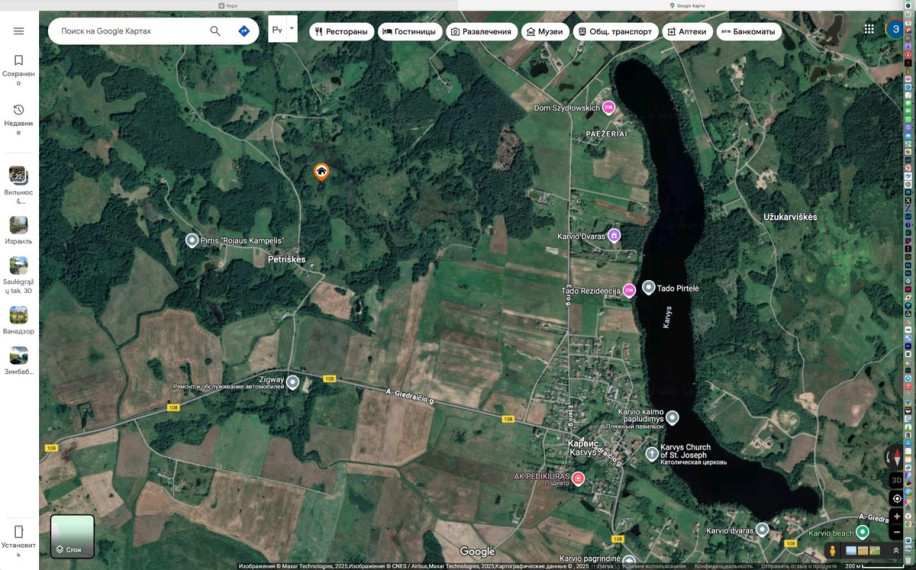916x570 pixels.
Task: Choose the Банкоматы filter chip
Action: coord(749,32)
